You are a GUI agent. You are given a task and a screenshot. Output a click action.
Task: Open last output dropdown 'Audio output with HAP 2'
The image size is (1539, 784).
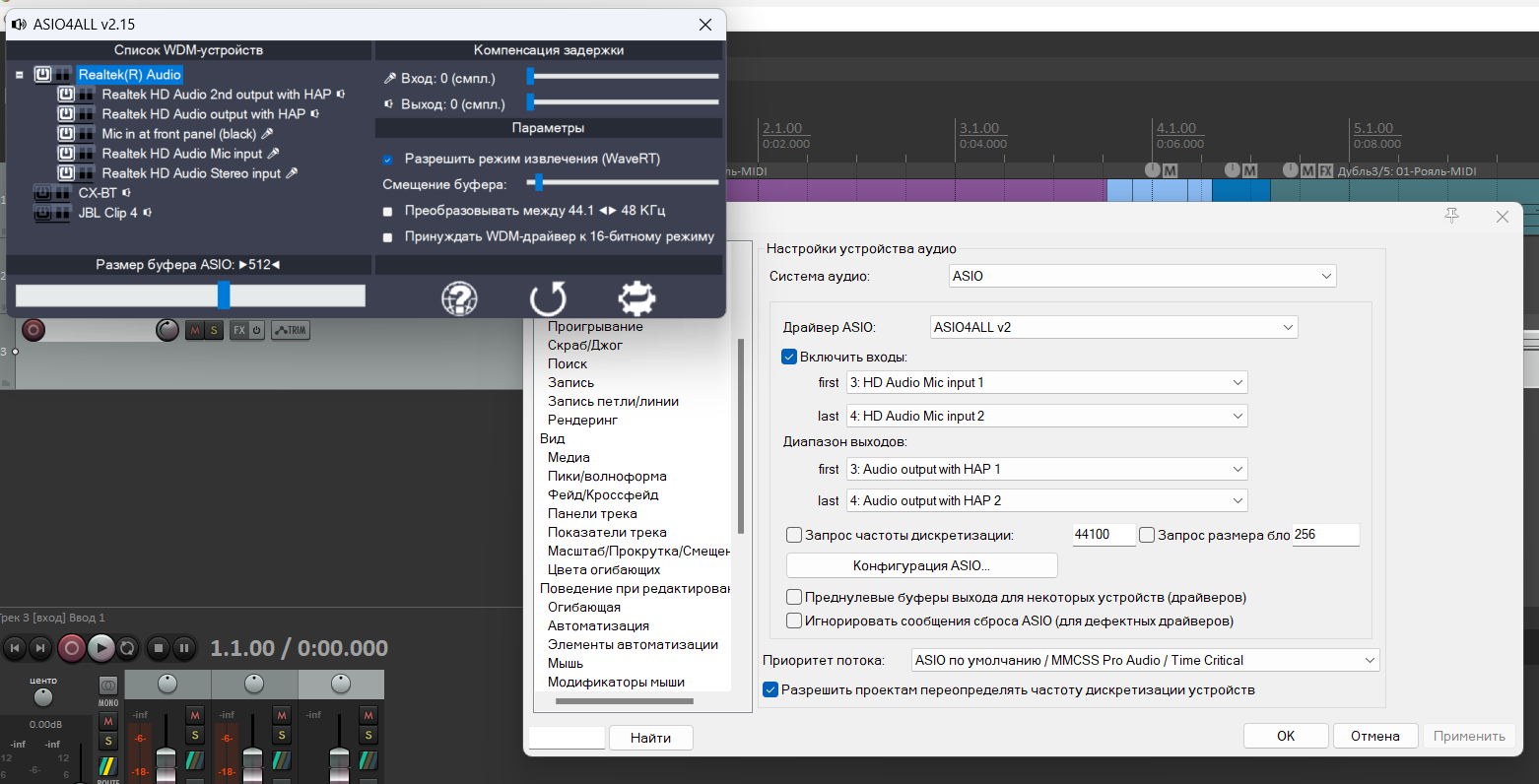pyautogui.click(x=1047, y=500)
